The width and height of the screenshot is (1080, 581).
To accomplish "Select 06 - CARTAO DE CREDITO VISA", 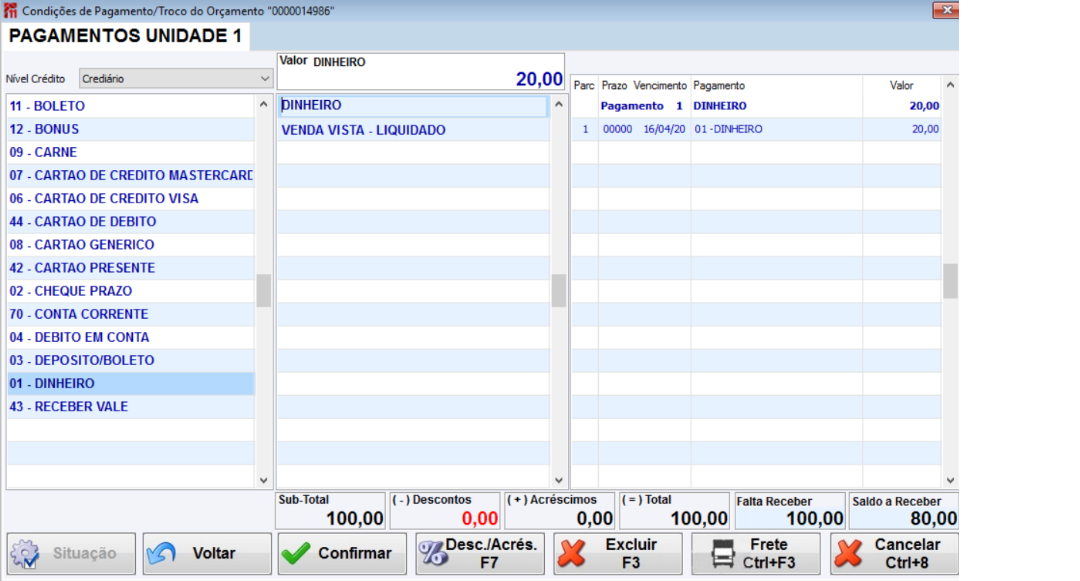I will pyautogui.click(x=131, y=198).
